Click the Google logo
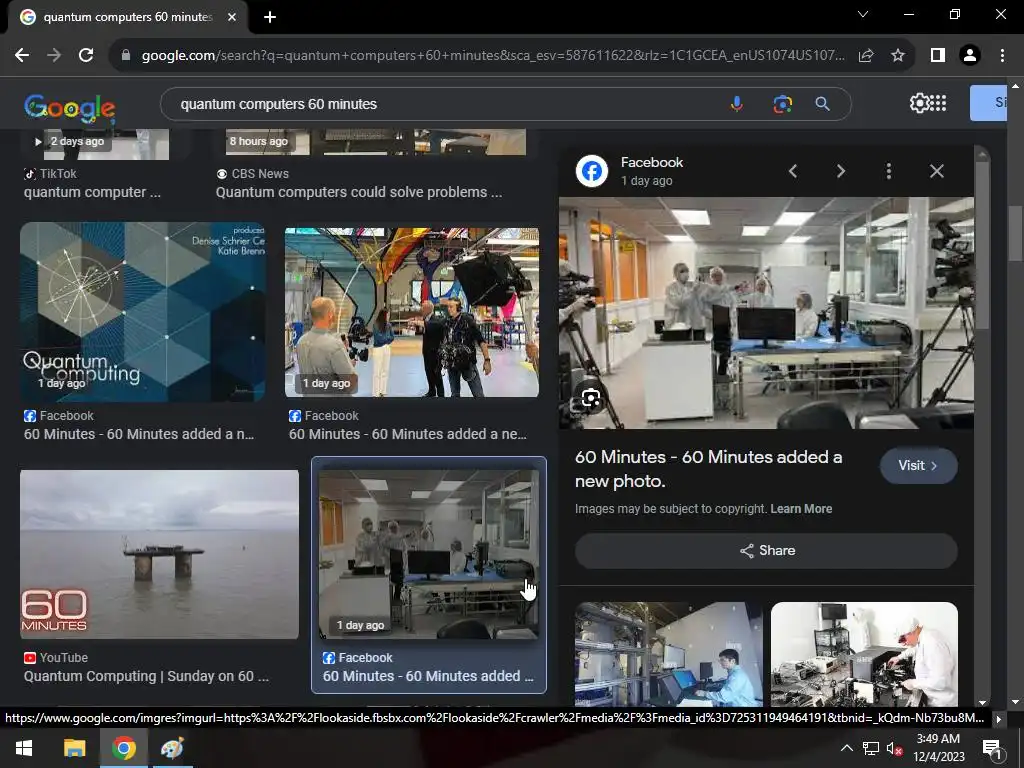 point(70,108)
